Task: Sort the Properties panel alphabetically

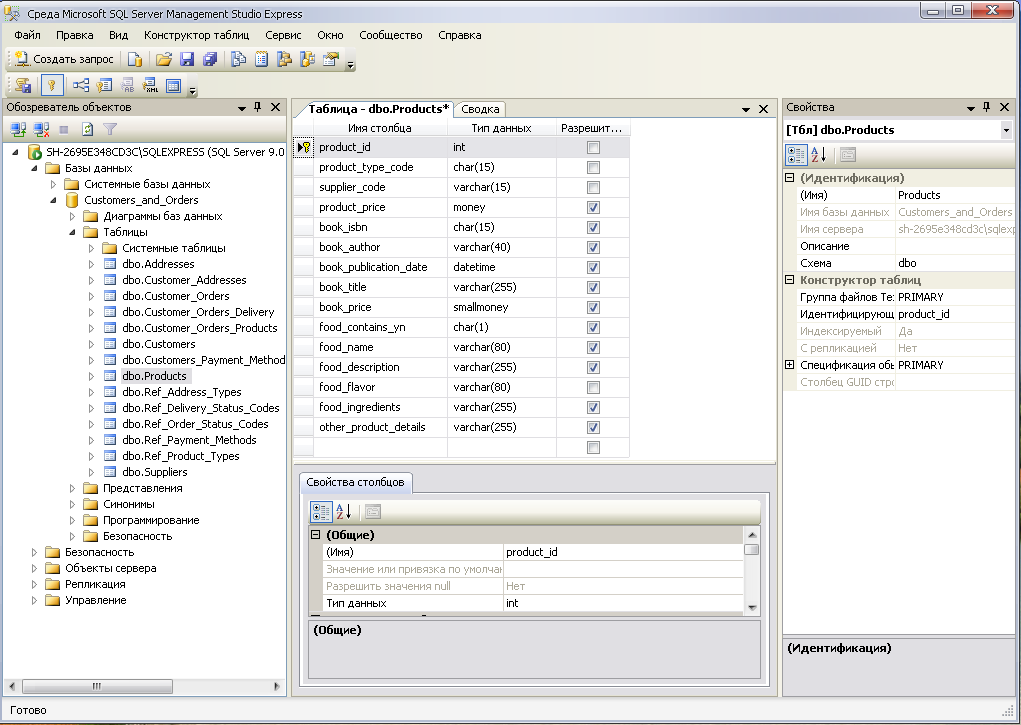Action: tap(818, 154)
